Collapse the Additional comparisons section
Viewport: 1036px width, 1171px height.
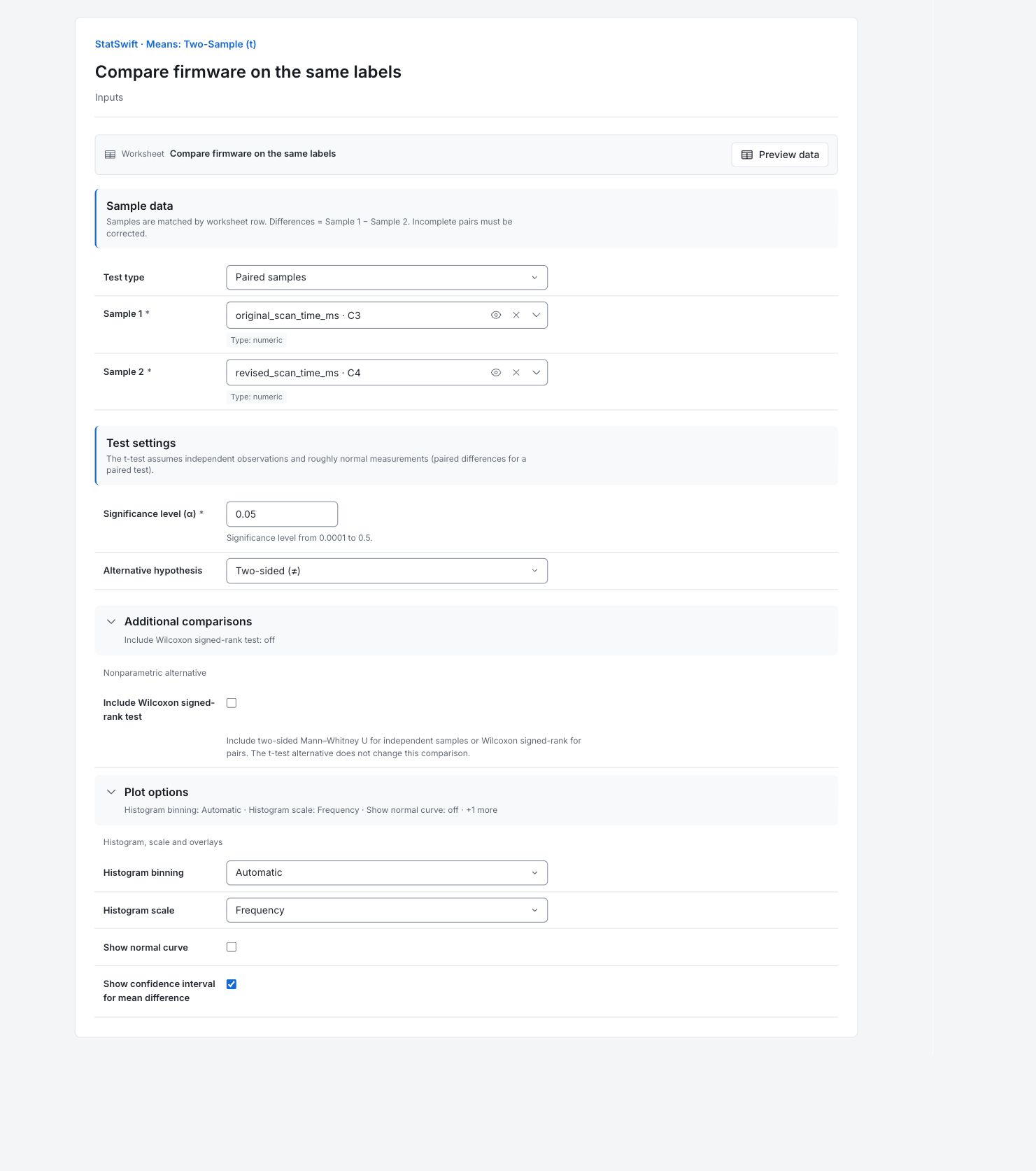(x=111, y=621)
